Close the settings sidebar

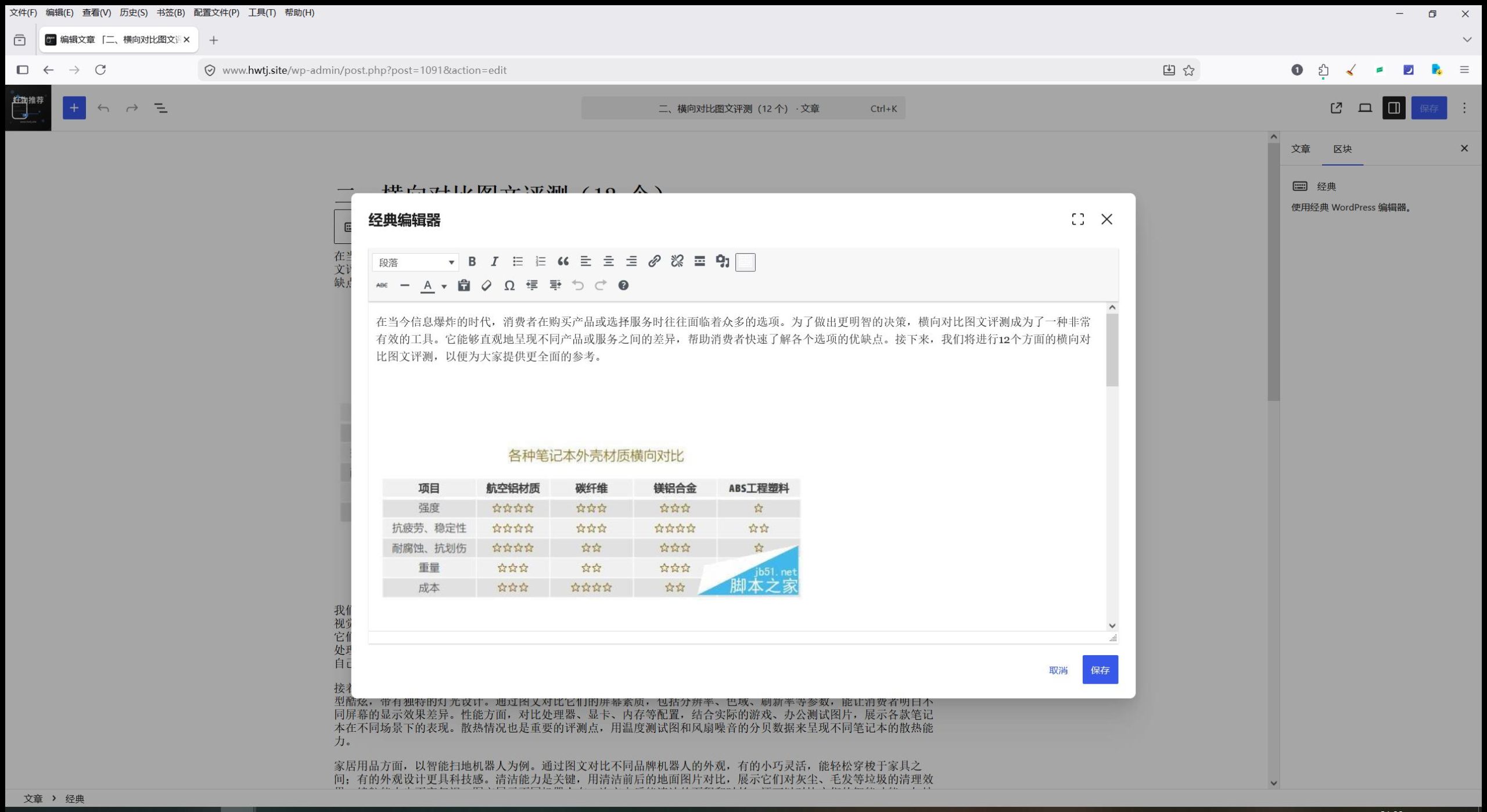pos(1464,148)
